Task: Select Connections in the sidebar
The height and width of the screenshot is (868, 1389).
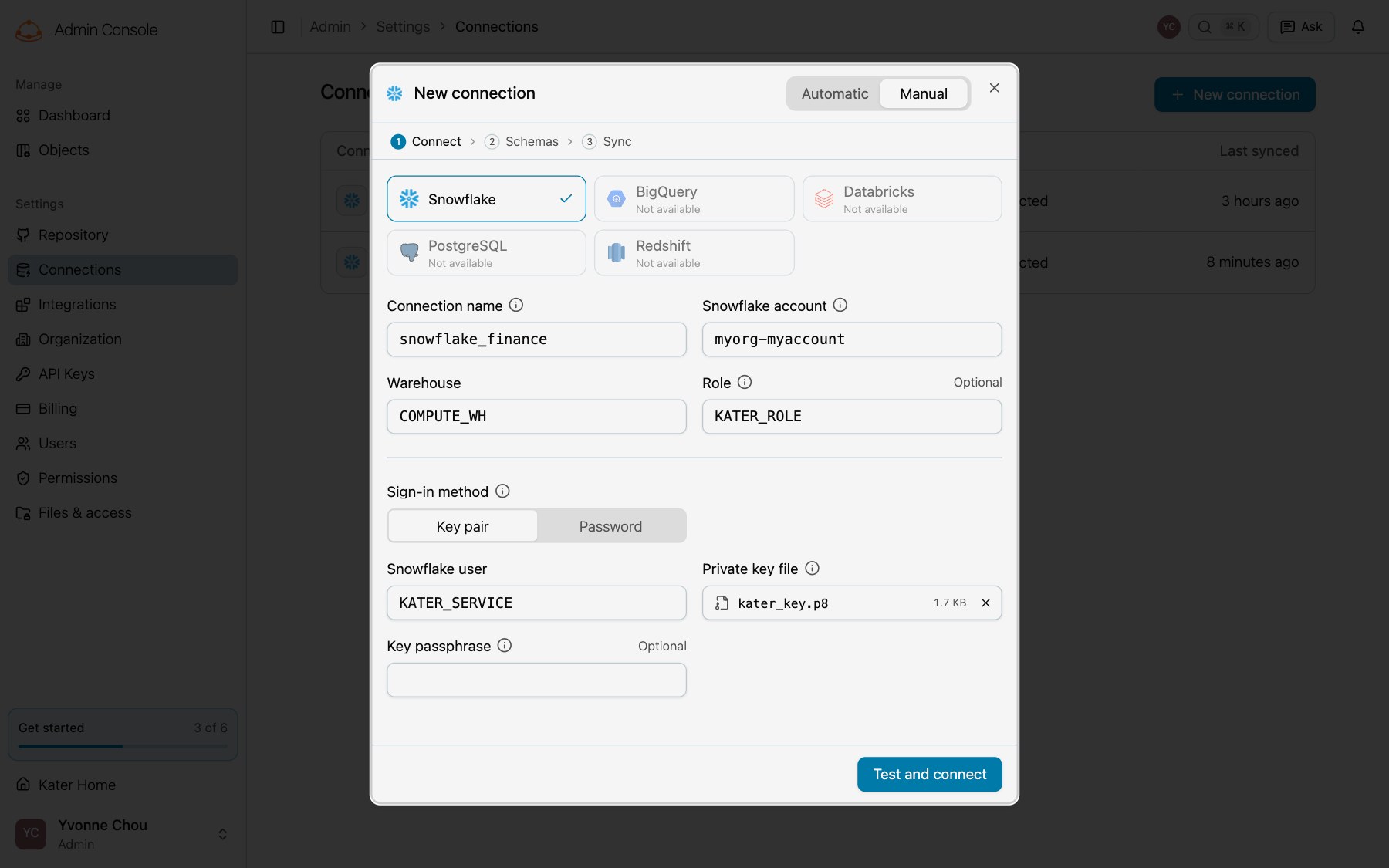Action: click(123, 270)
